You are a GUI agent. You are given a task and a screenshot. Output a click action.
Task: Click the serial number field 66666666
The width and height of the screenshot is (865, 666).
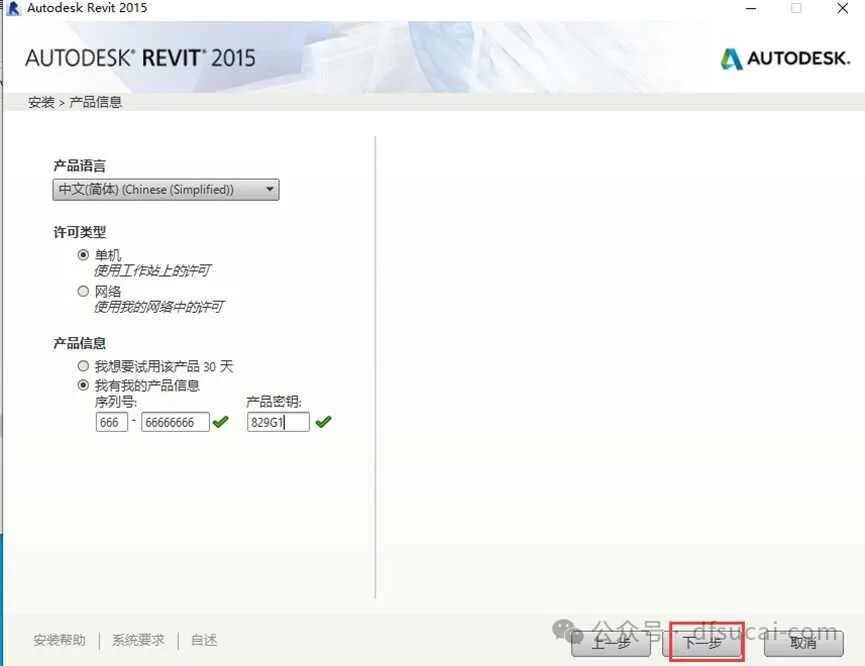coord(175,422)
